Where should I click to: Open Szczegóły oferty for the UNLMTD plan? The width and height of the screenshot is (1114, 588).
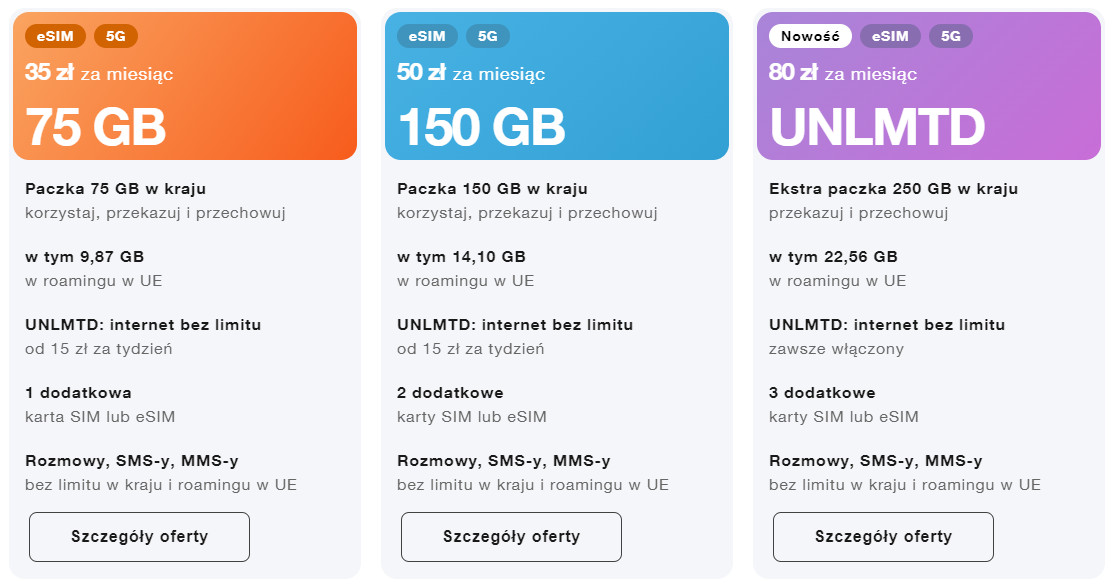click(883, 537)
